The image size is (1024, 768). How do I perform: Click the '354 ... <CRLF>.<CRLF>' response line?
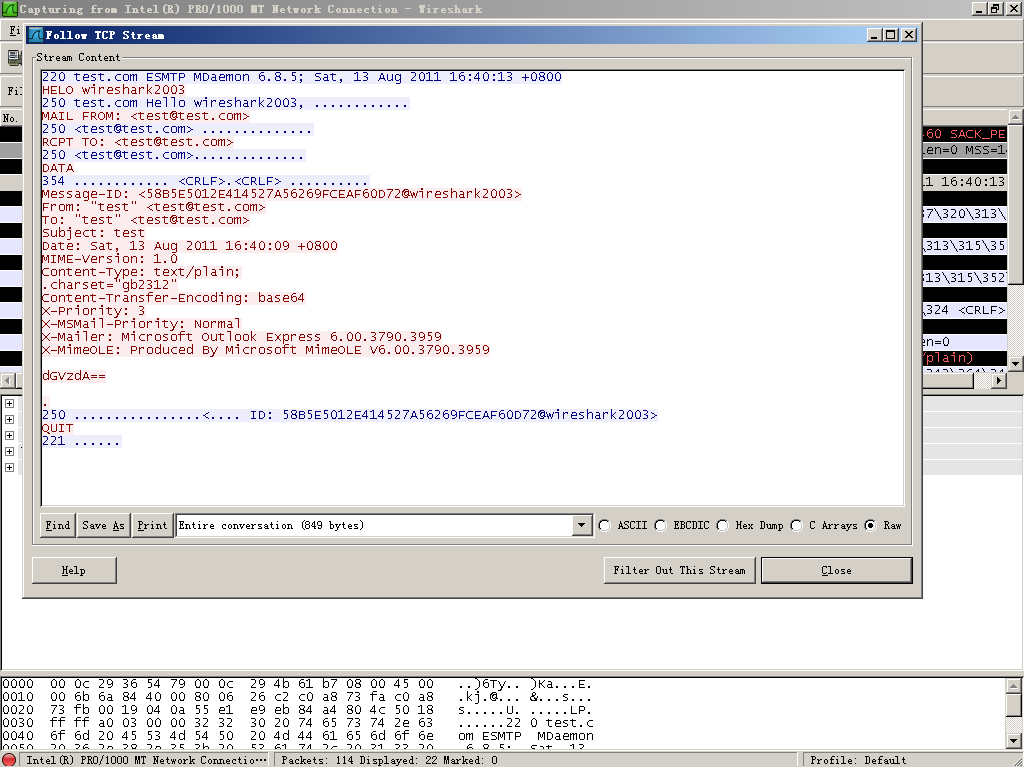click(x=205, y=182)
